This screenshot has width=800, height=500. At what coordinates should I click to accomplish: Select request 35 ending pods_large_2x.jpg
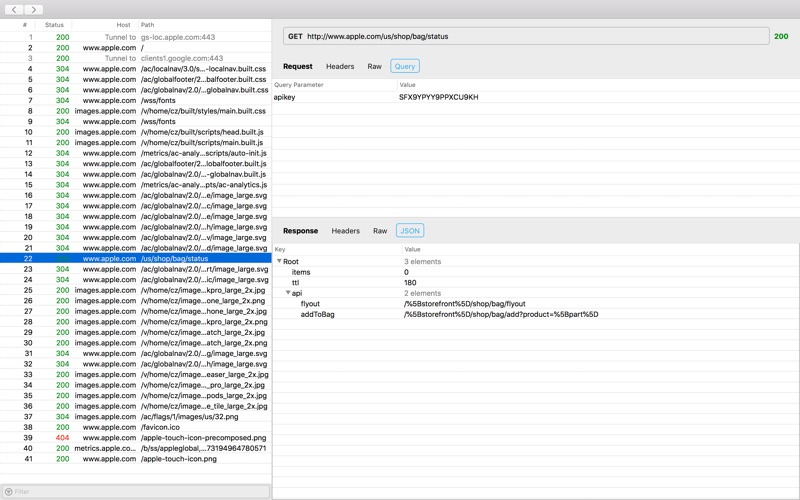click(136, 395)
